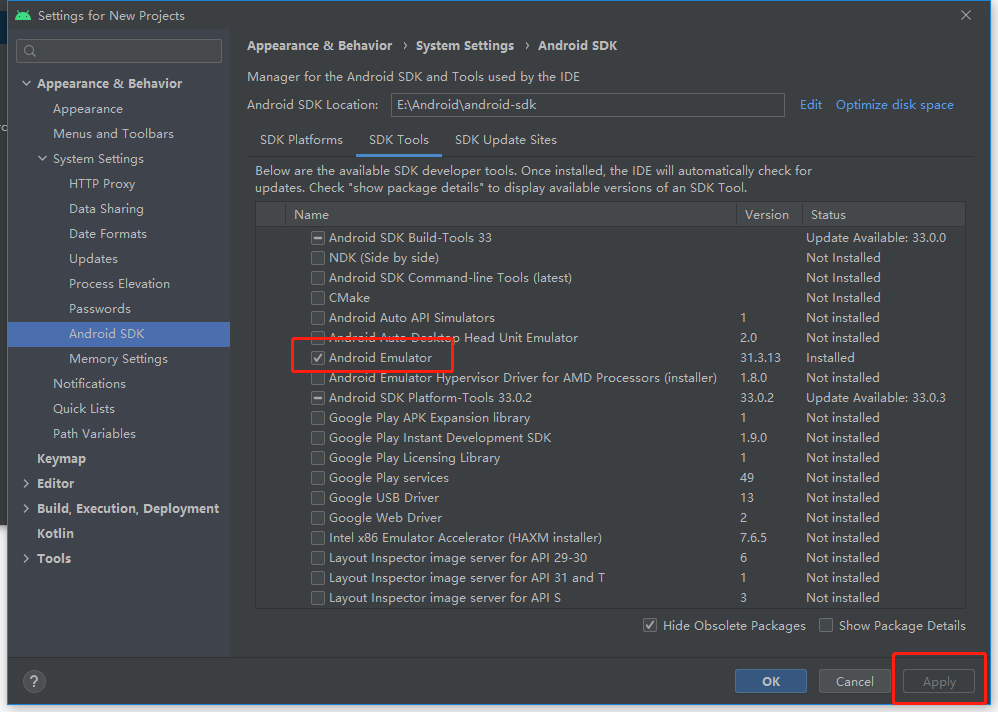Check Google Play Instant Development SDK checkbox
Viewport: 998px width, 712px height.
318,438
